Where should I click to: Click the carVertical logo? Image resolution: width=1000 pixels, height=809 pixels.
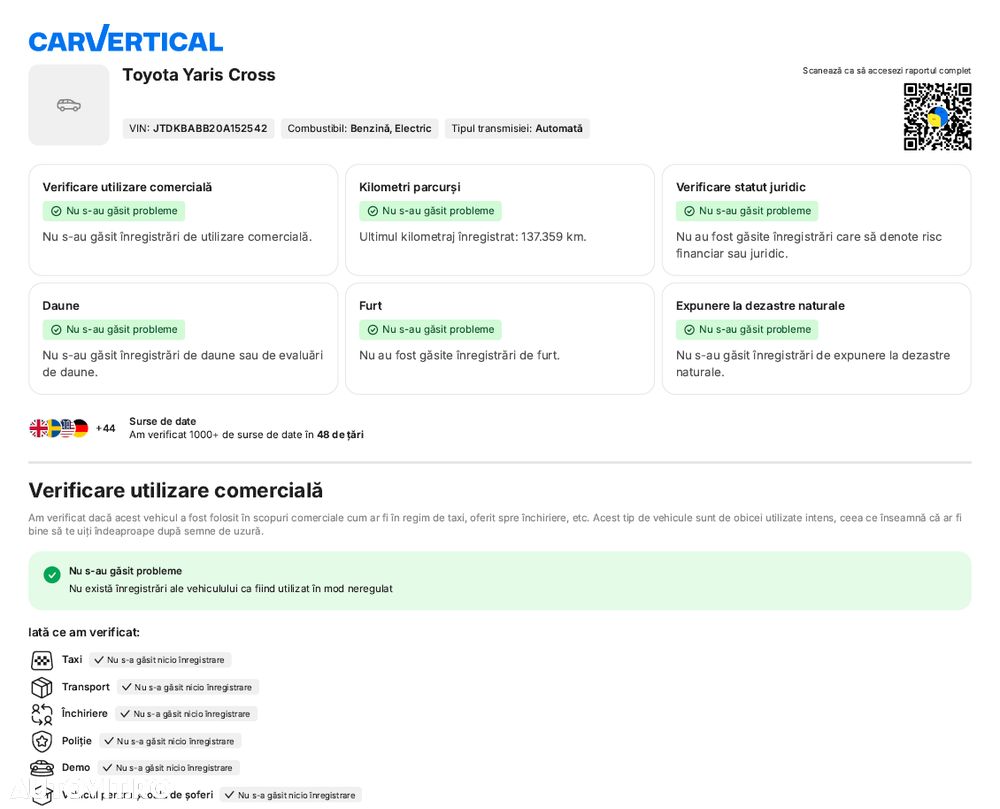(126, 39)
